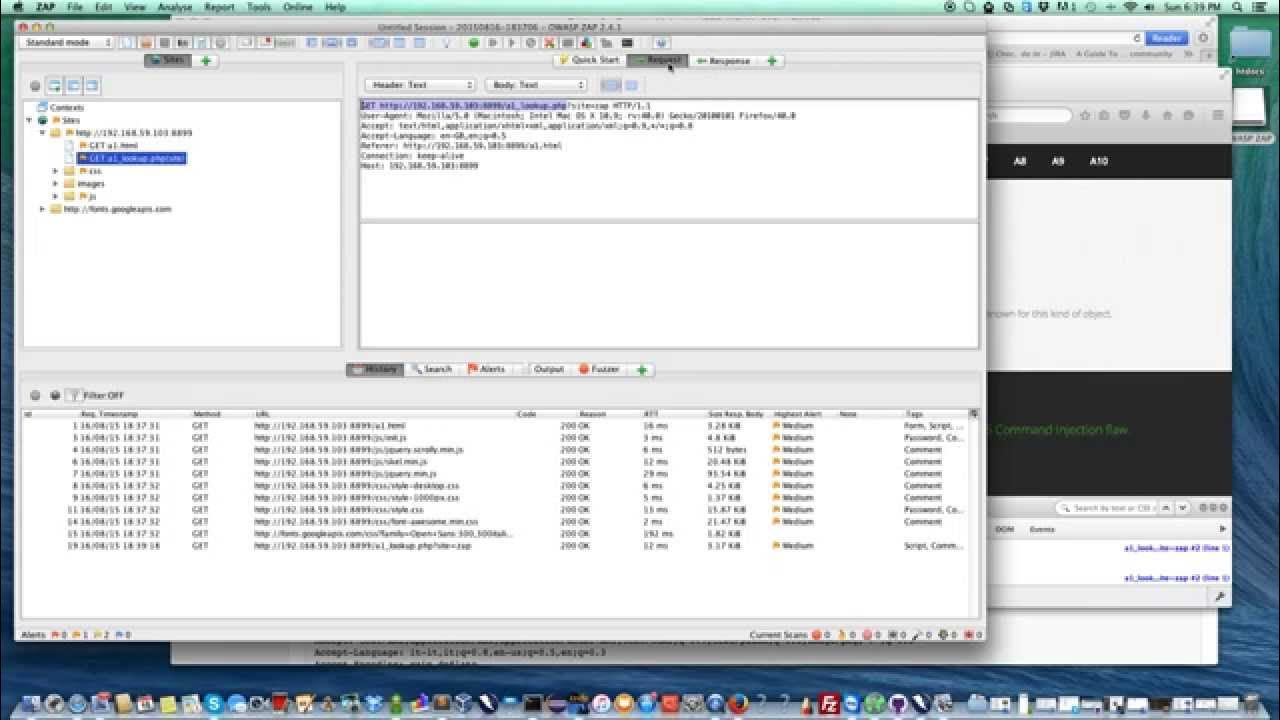Open the Analyse menu
This screenshot has height=720, width=1280.
(x=175, y=7)
